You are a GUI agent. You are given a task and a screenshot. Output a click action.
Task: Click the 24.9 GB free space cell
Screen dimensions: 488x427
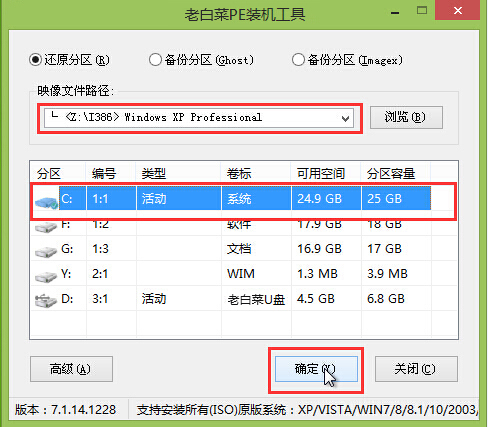(x=319, y=199)
